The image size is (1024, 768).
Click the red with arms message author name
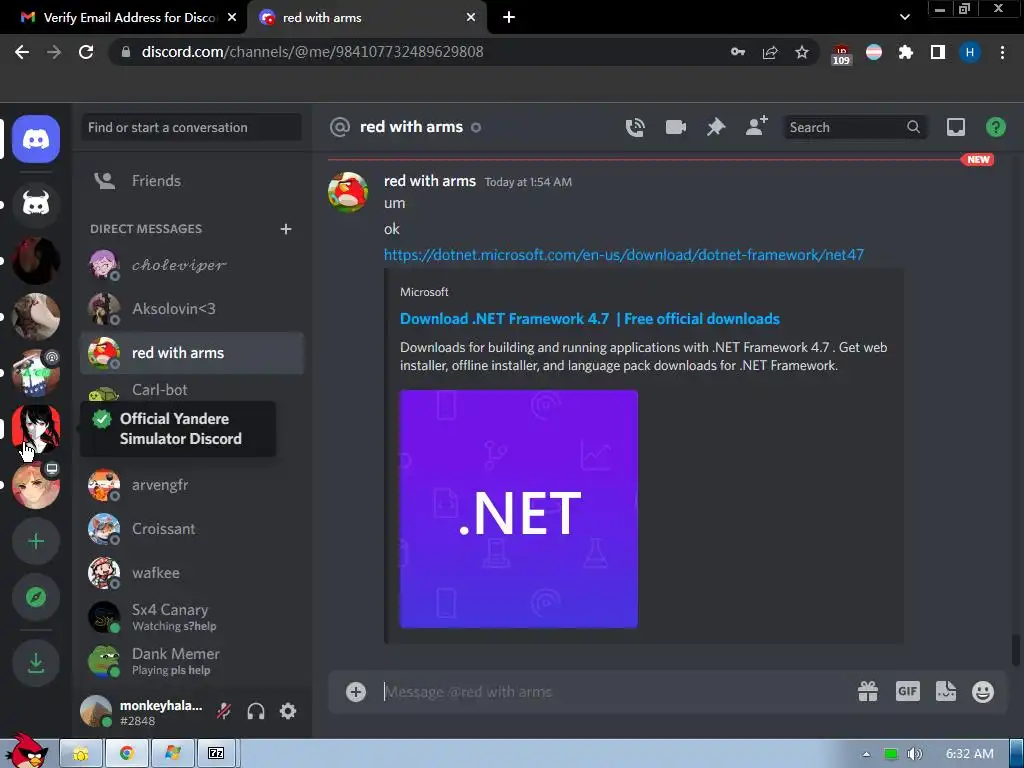coord(430,181)
